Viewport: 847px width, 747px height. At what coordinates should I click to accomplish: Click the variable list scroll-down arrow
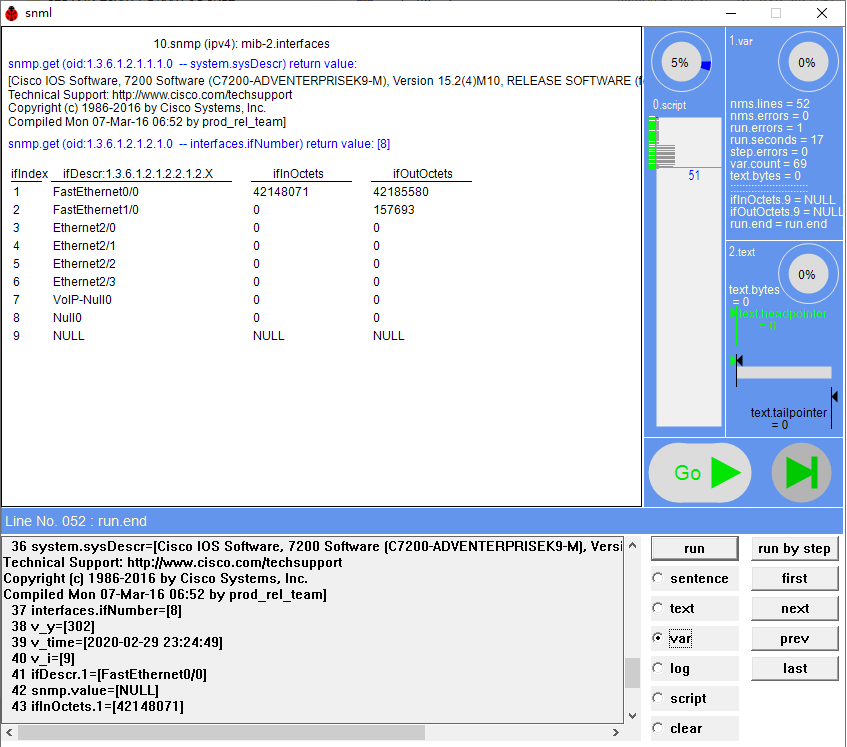(x=633, y=716)
